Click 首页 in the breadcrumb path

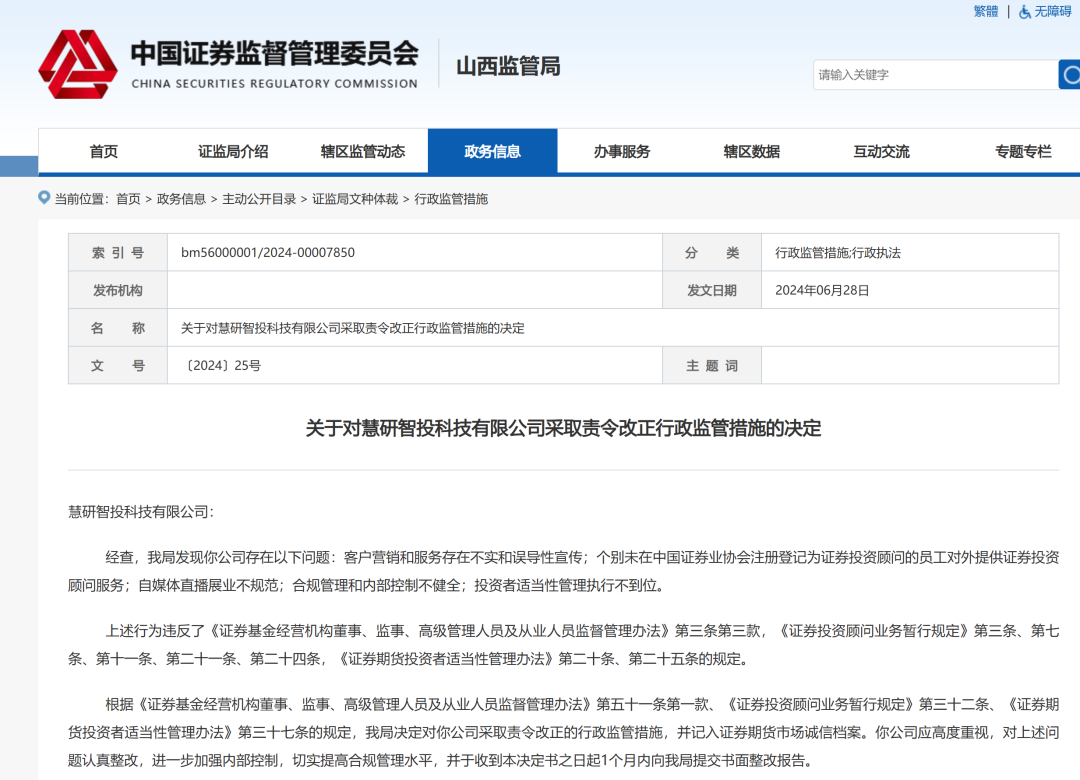(128, 199)
